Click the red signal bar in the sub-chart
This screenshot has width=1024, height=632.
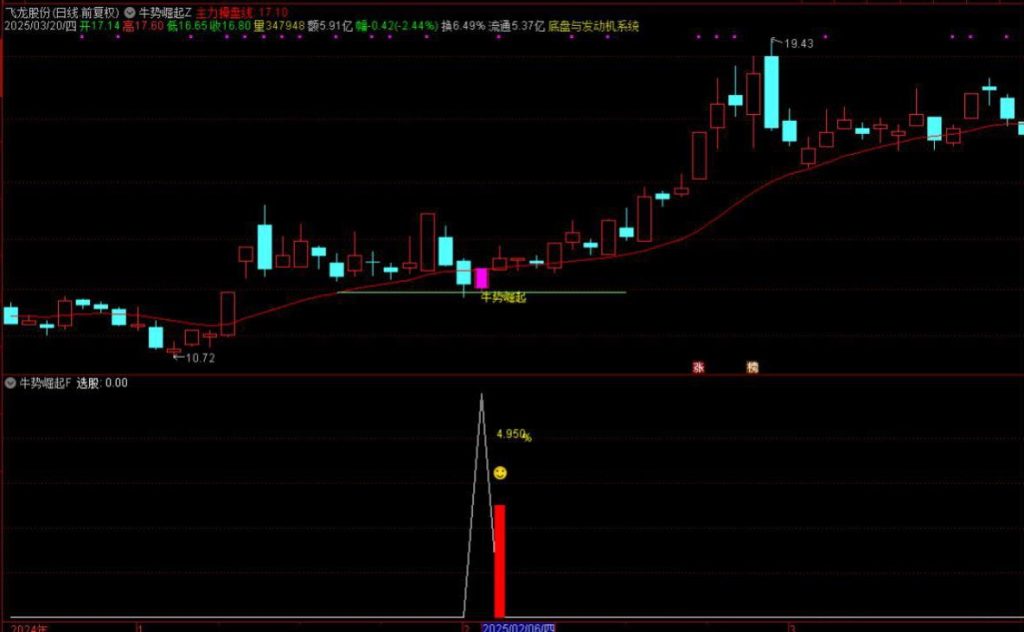point(500,560)
